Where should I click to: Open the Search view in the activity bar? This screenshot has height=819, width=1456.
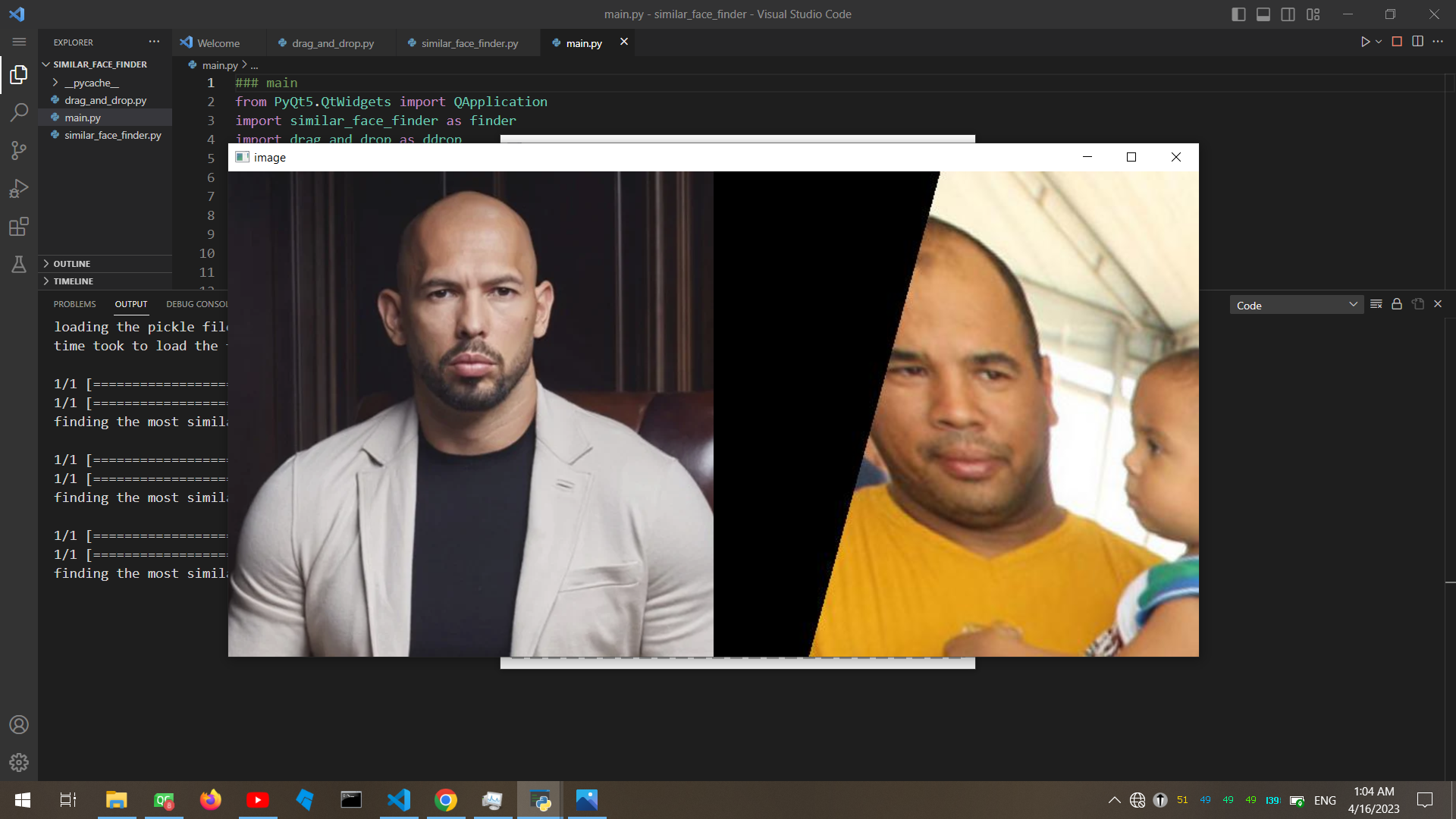19,112
